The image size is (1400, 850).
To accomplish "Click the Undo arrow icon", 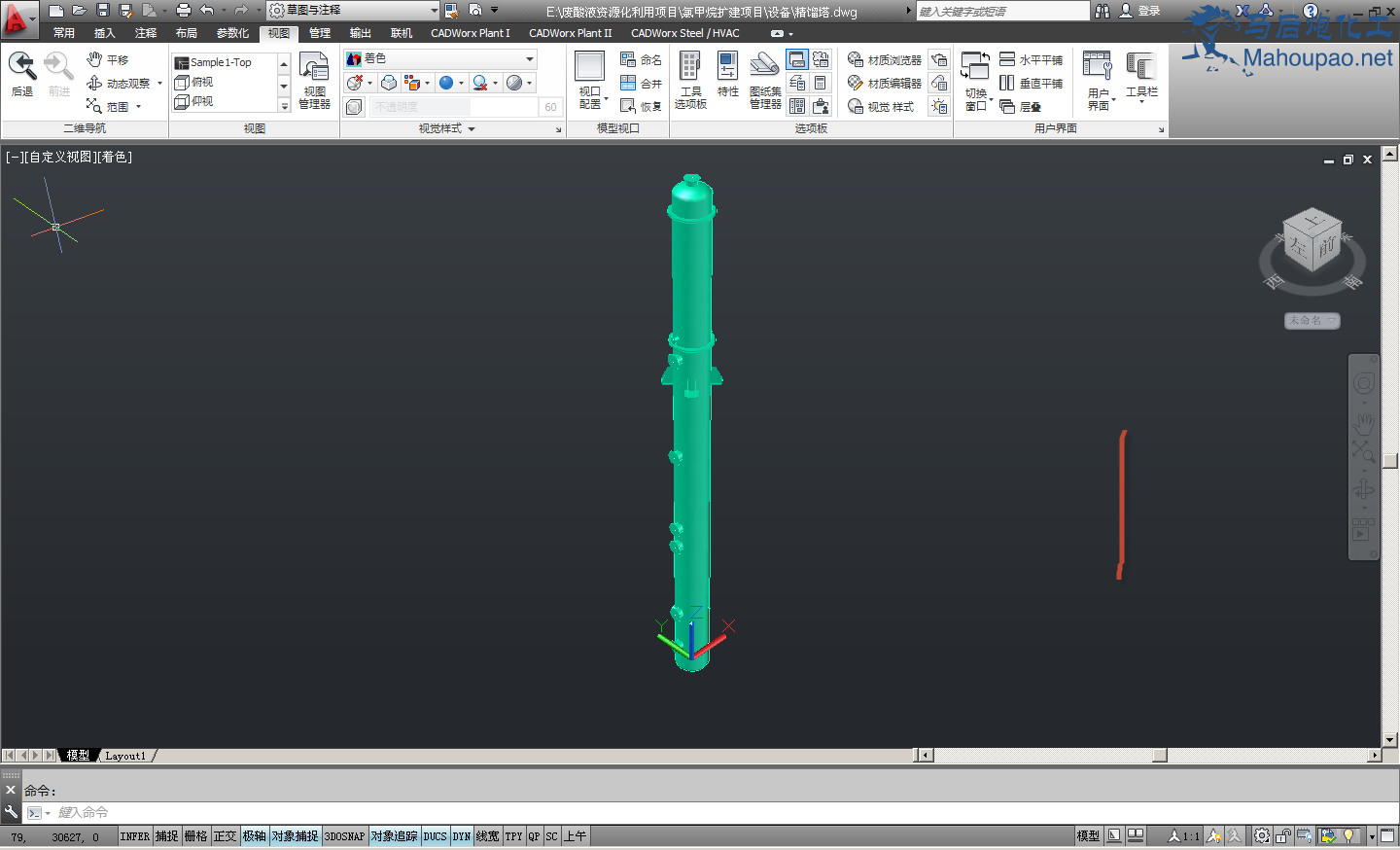I will point(206,11).
